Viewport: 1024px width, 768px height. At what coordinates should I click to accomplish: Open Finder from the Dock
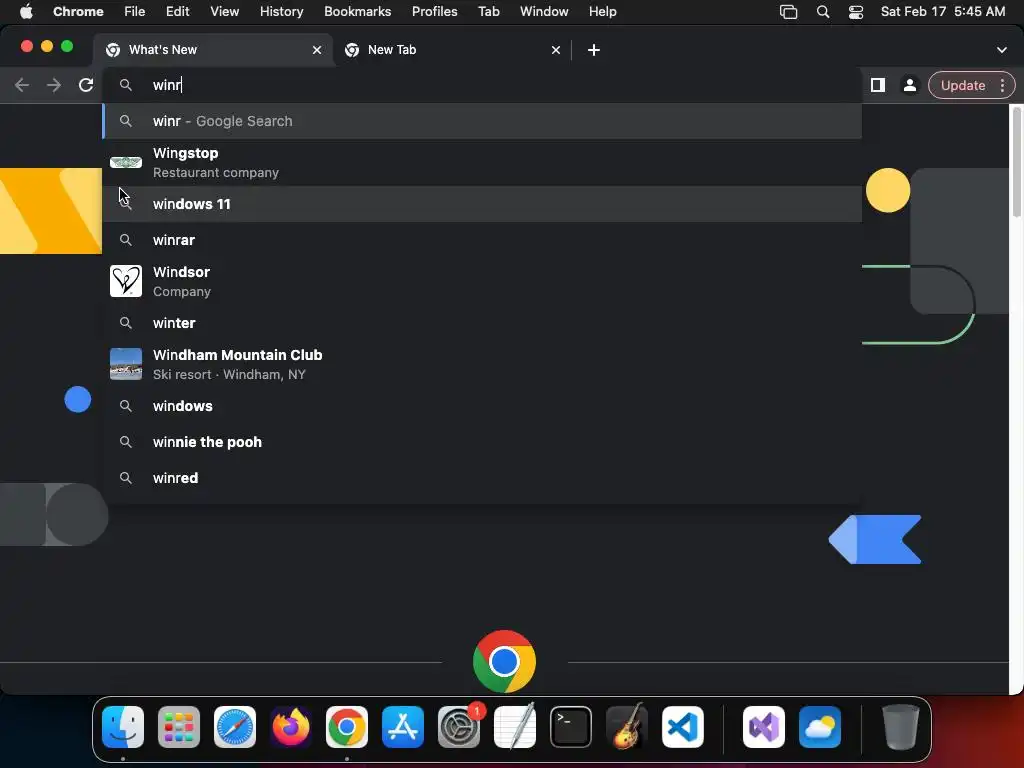pos(123,727)
